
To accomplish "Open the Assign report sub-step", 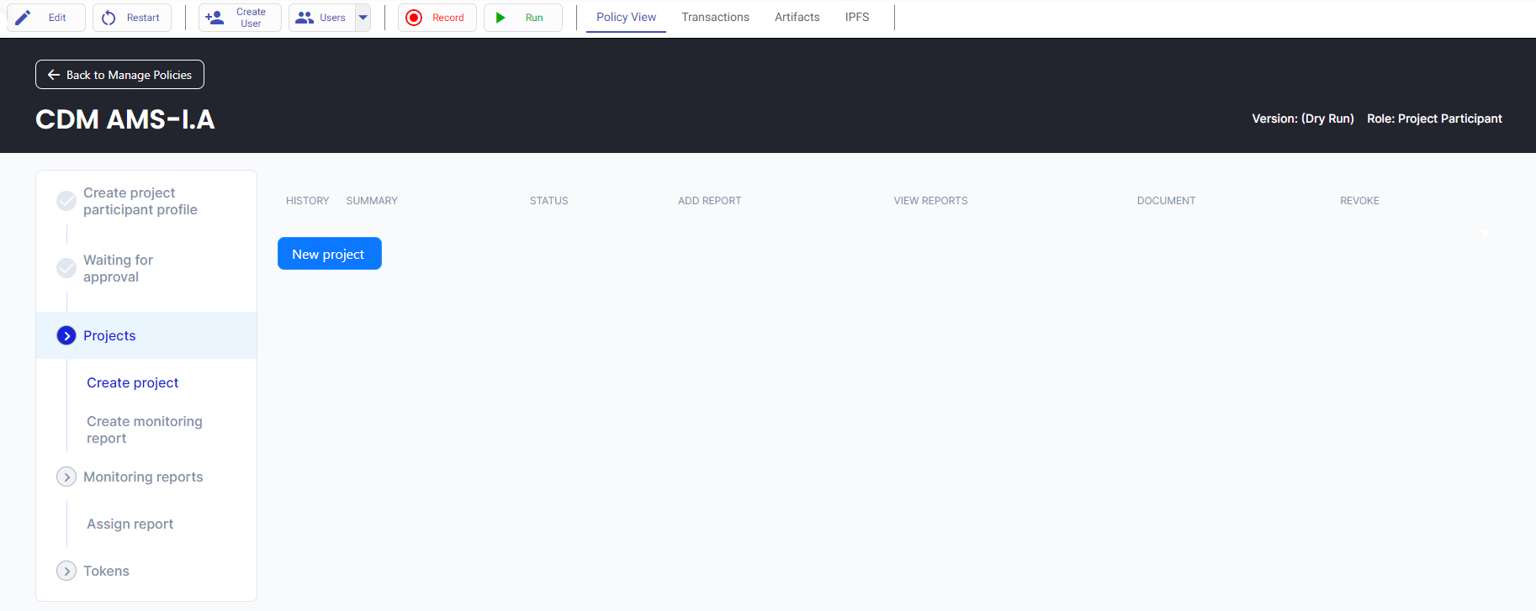I will pyautogui.click(x=130, y=524).
